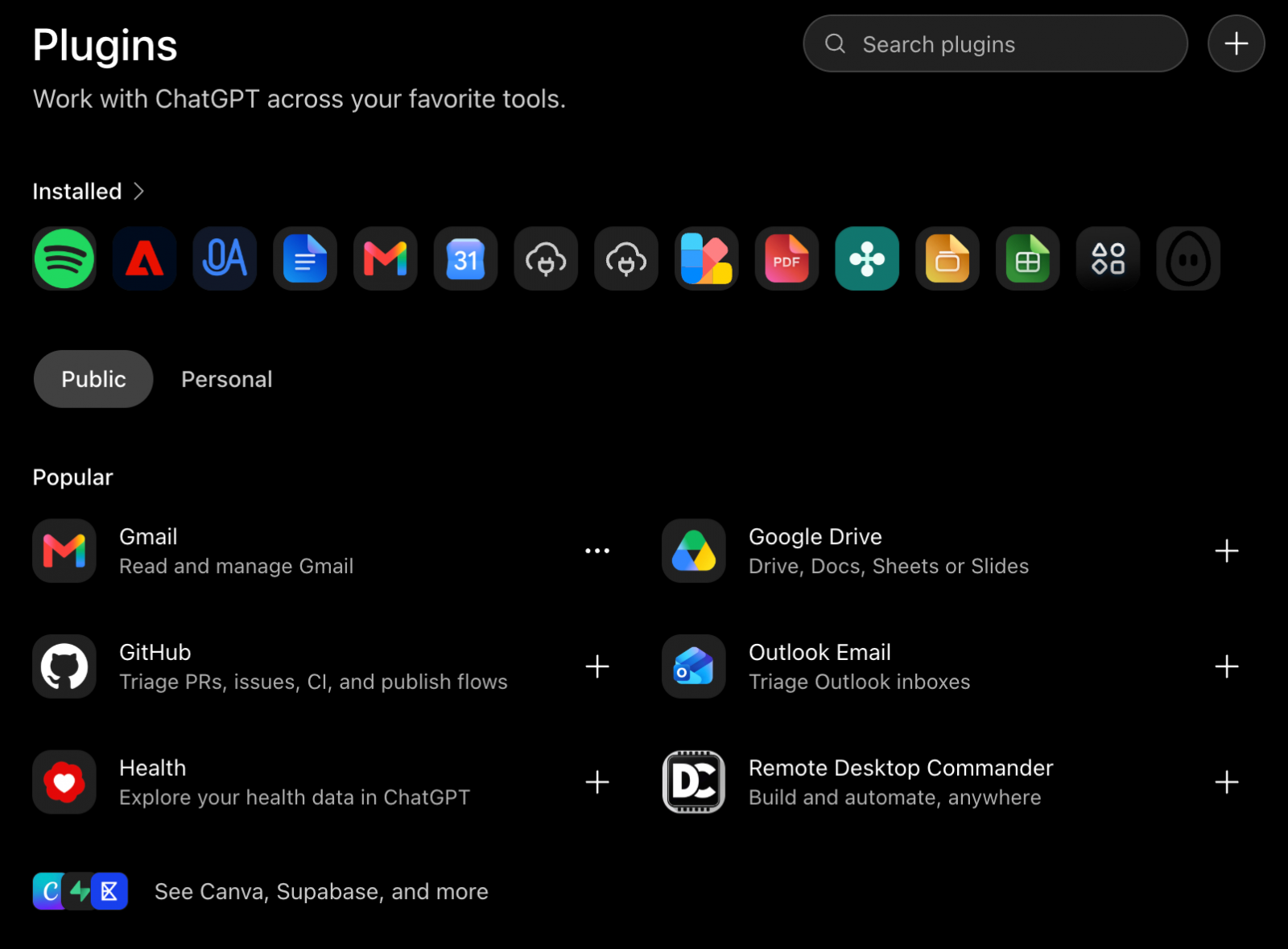Click the Remote Desktop Commander name
The image size is (1288, 949).
pyautogui.click(x=901, y=768)
